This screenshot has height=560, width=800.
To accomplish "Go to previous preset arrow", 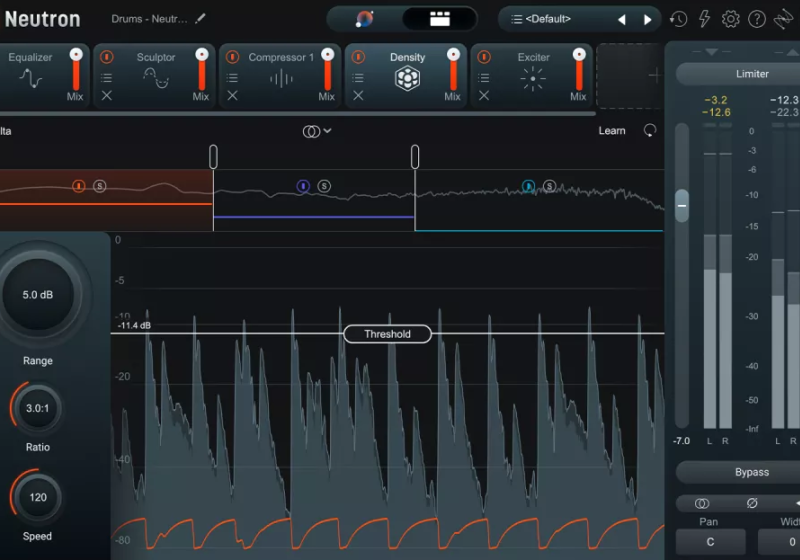I will [x=621, y=19].
